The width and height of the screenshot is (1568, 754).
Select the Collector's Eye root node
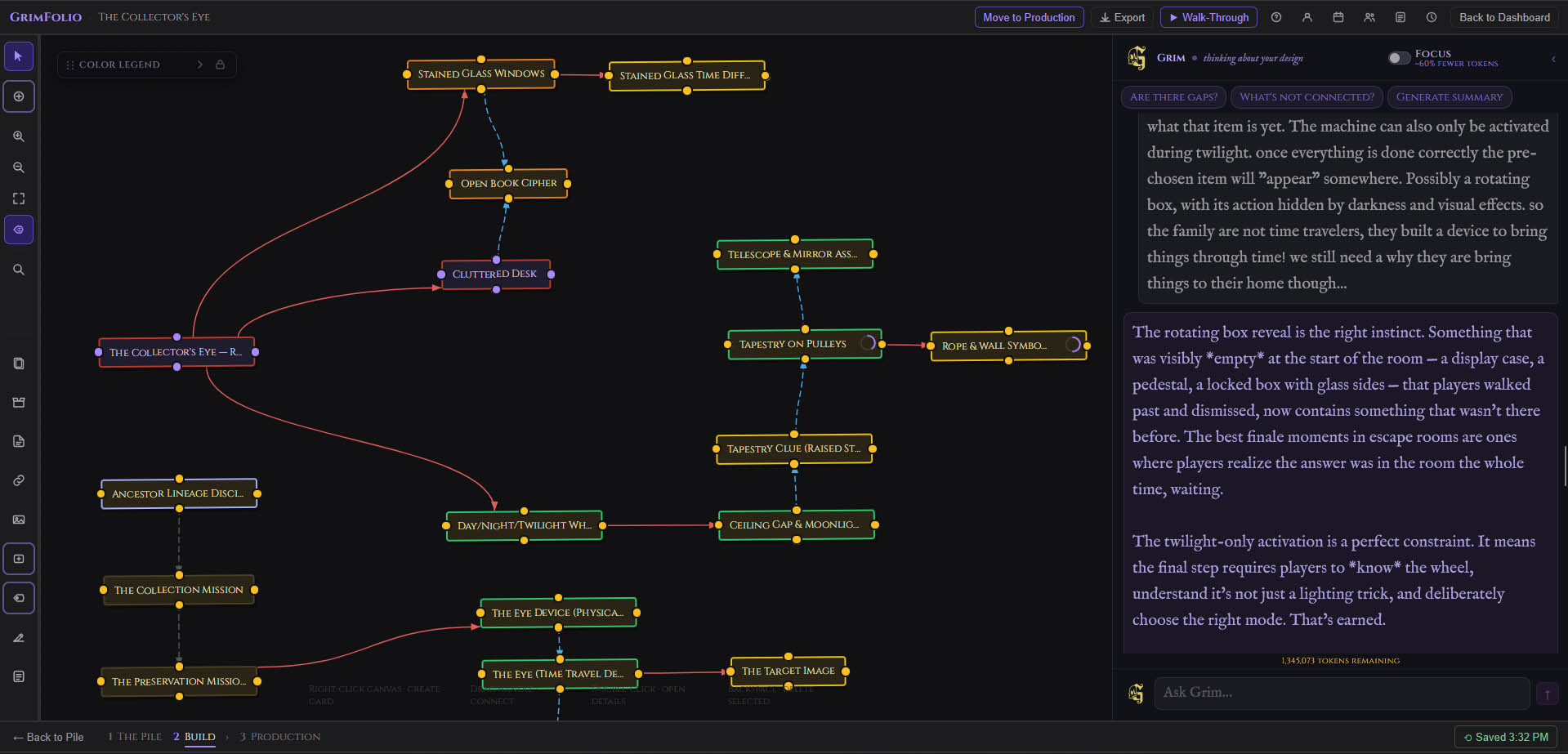[176, 352]
